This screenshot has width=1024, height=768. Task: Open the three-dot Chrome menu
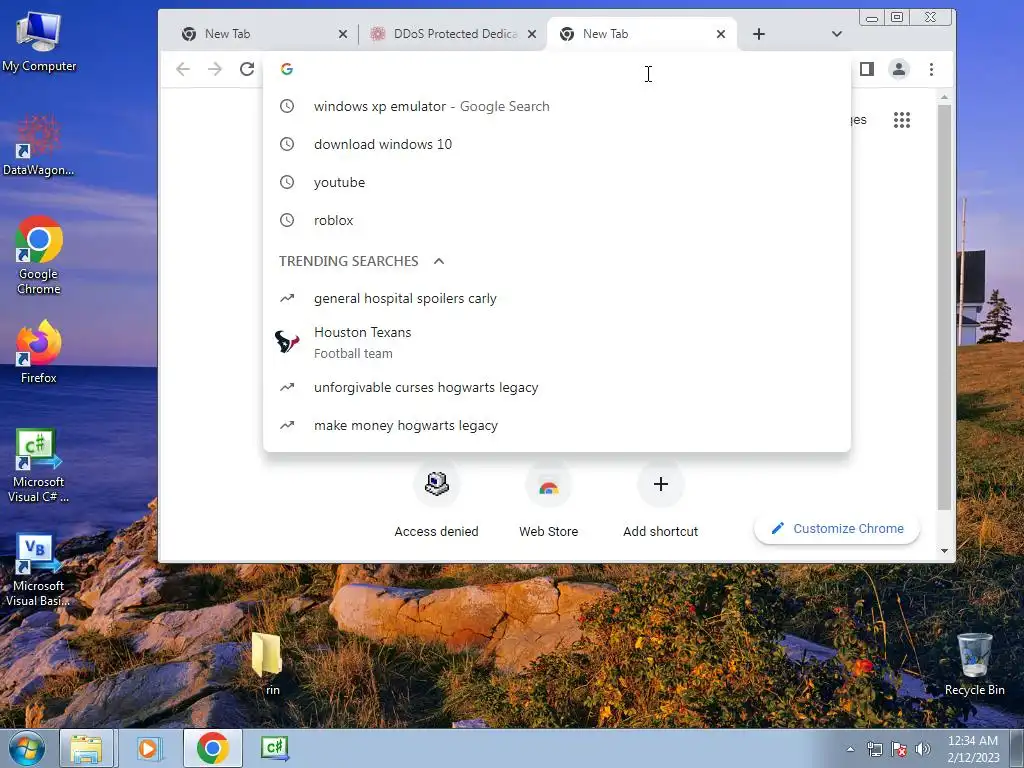931,69
